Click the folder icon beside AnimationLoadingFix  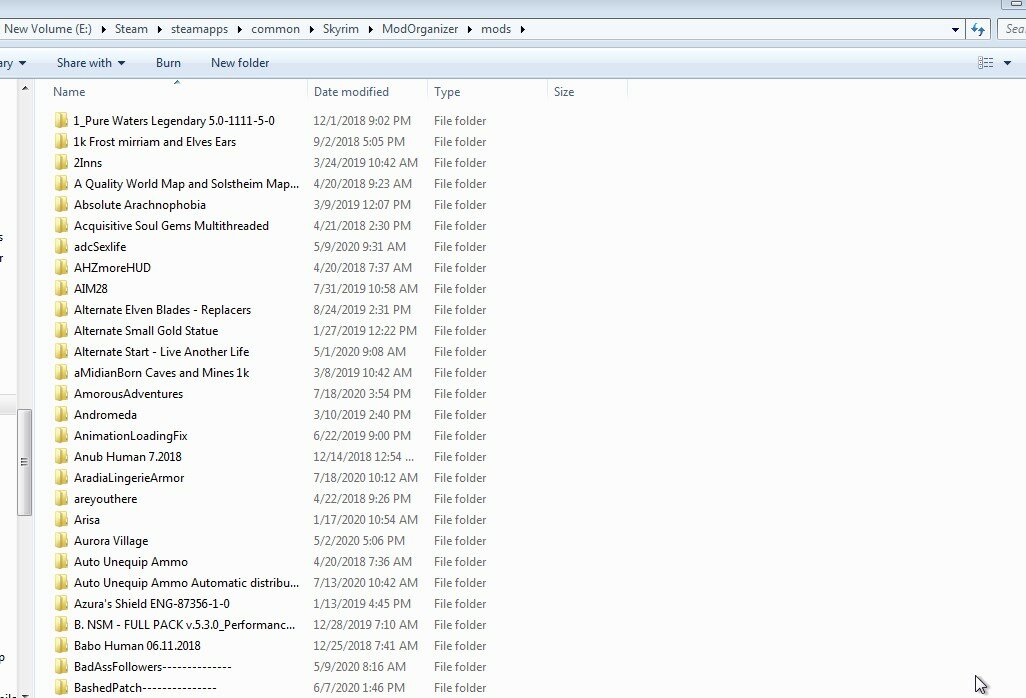pyautogui.click(x=61, y=435)
